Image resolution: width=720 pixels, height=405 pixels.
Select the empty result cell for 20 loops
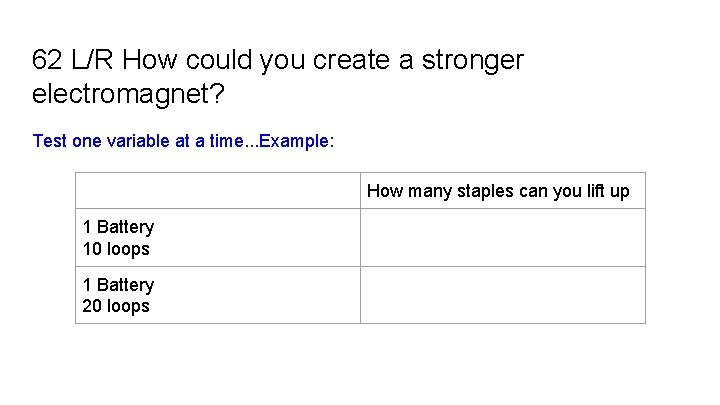(x=502, y=295)
